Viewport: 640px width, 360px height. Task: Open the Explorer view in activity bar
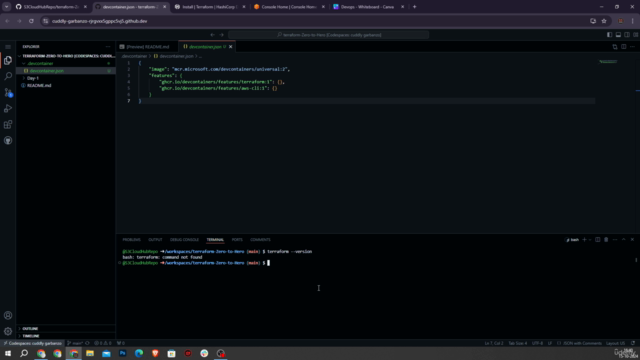[8, 60]
